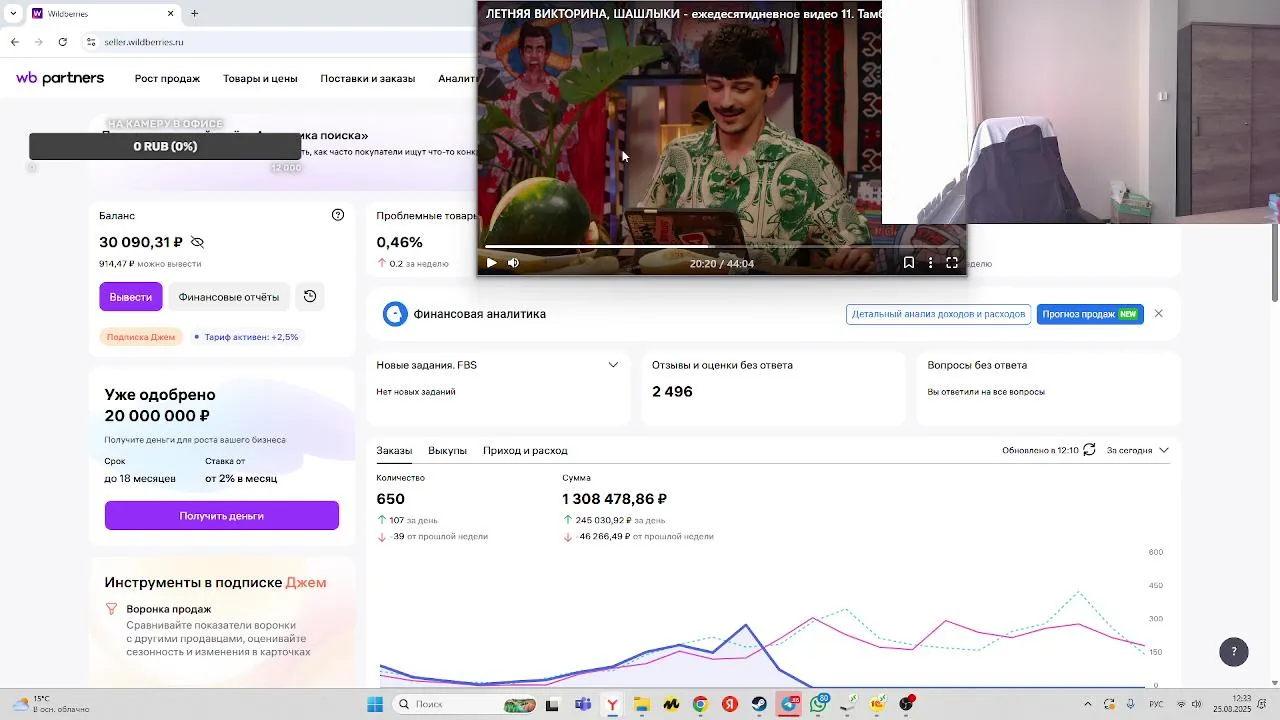This screenshot has height=720, width=1280.
Task: Open Финансовые отчёты
Action: pos(229,297)
